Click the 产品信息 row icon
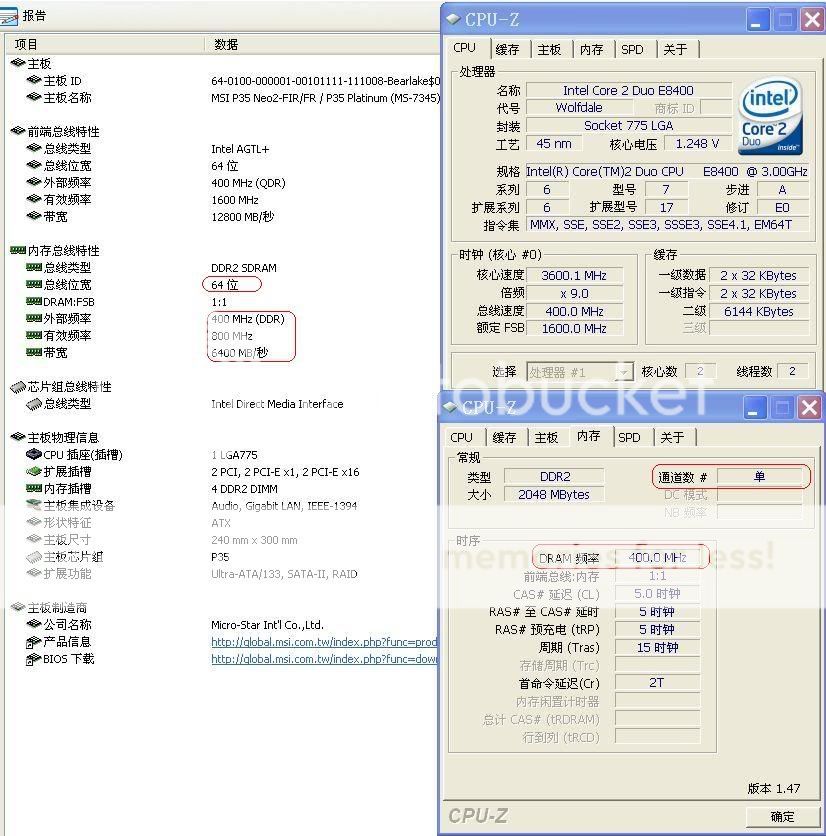826x836 pixels. pyautogui.click(x=34, y=642)
